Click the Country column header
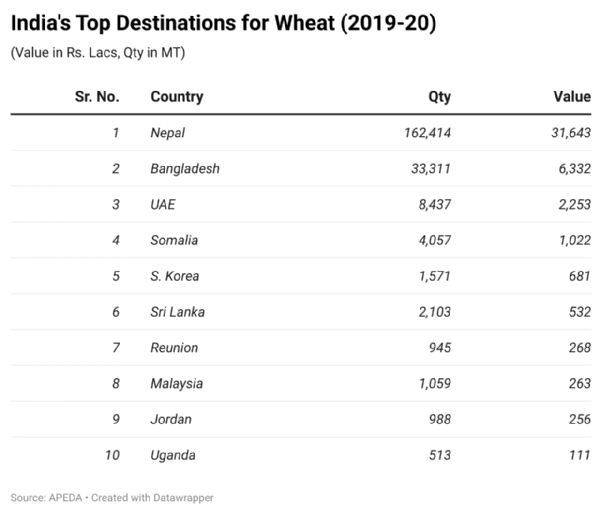The image size is (600, 513). (177, 97)
